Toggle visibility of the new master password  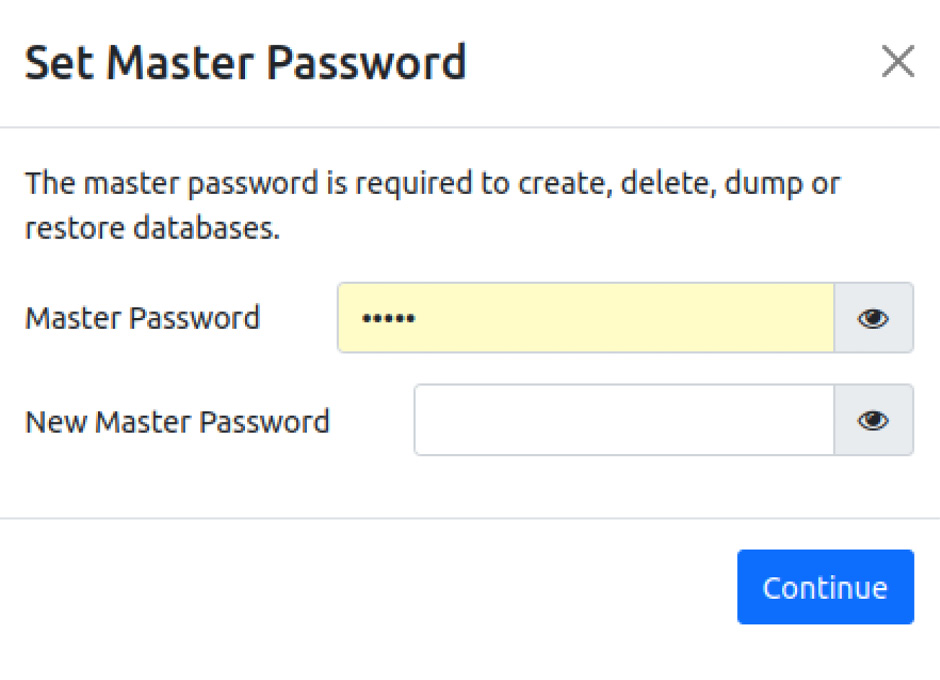point(873,420)
